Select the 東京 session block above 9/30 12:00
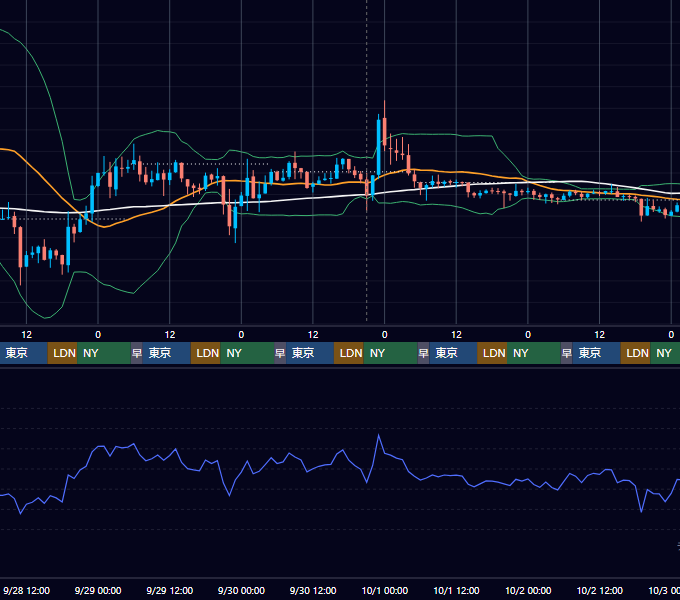 pyautogui.click(x=310, y=353)
